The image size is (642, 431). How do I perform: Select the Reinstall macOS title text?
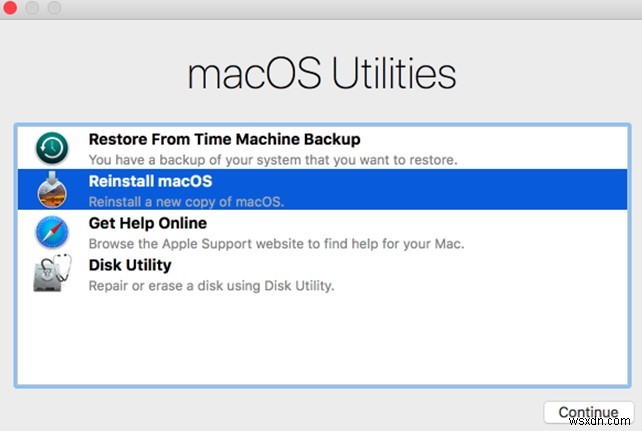[150, 181]
